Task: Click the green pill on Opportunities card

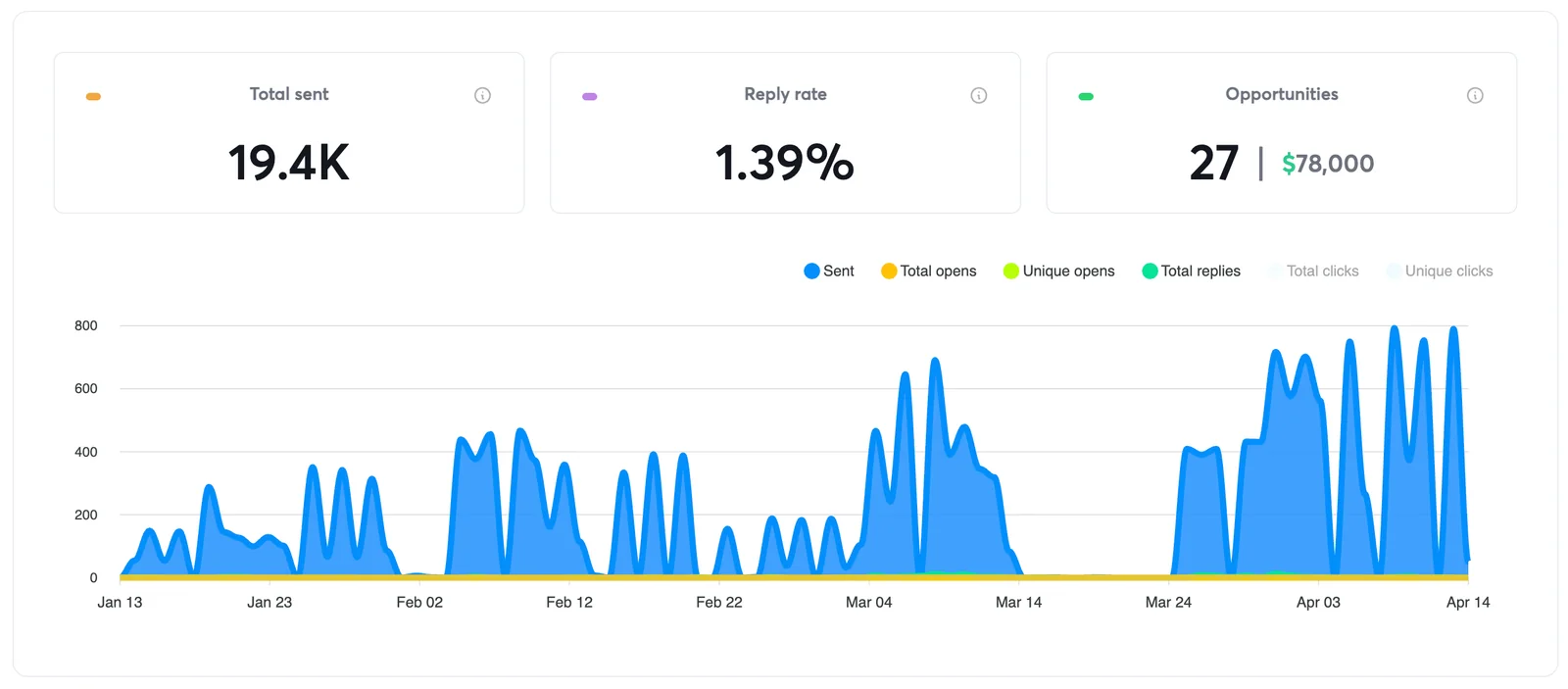Action: pos(1086,96)
